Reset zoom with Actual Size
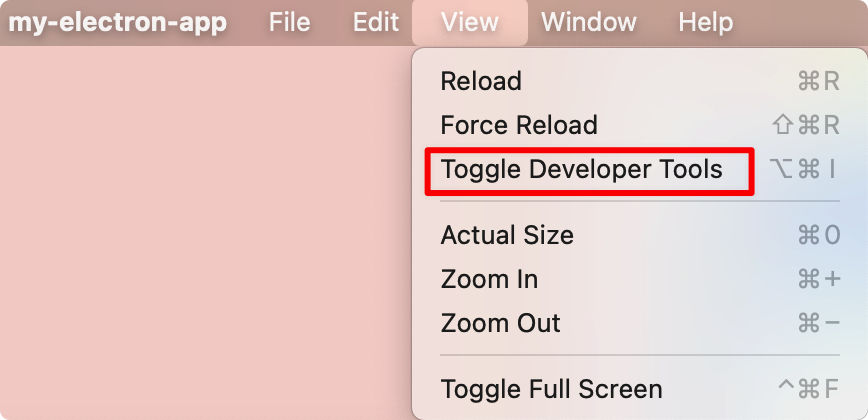This screenshot has width=868, height=420. pyautogui.click(x=640, y=235)
